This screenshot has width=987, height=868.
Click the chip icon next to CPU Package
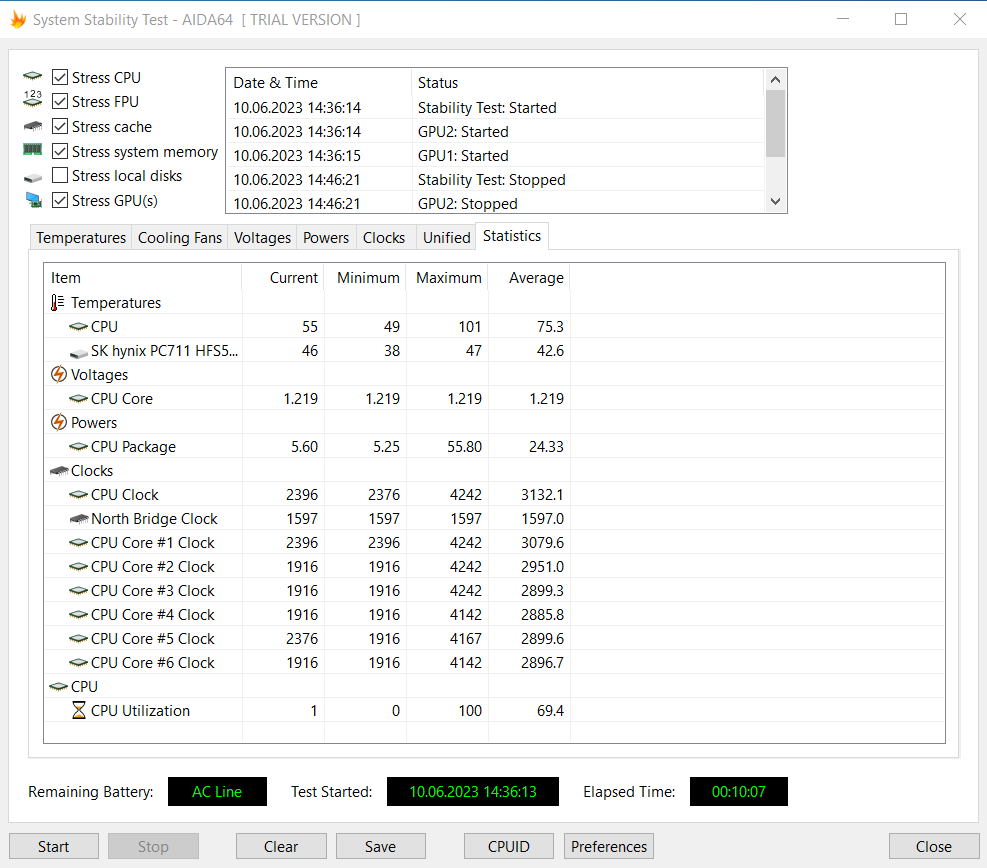coord(78,447)
